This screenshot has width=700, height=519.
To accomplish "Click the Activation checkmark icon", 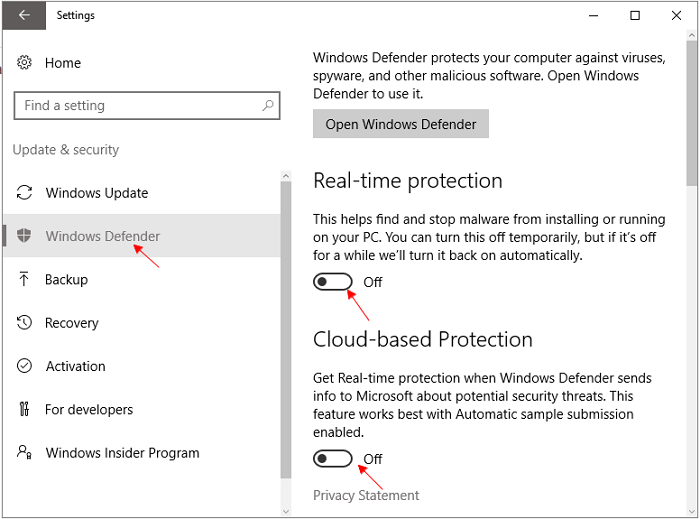I will click(x=25, y=366).
